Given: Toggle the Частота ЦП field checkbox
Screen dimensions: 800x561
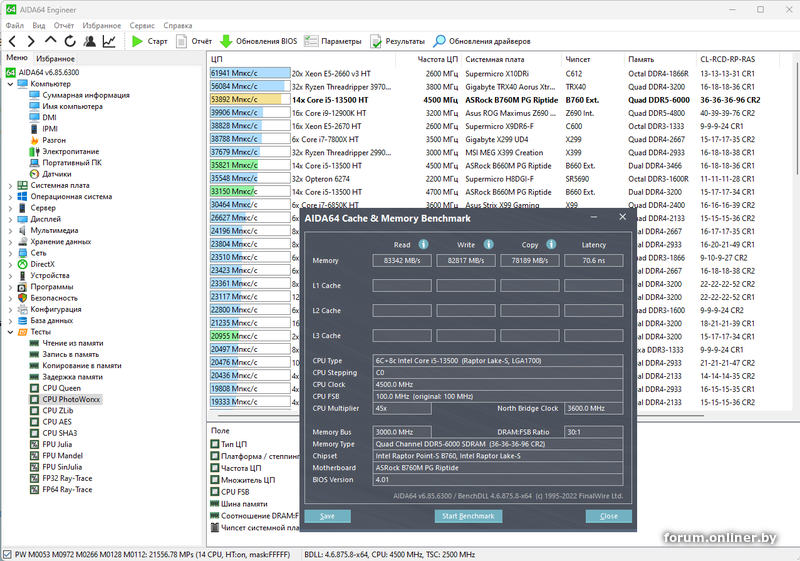Looking at the screenshot, I should coord(215,468).
